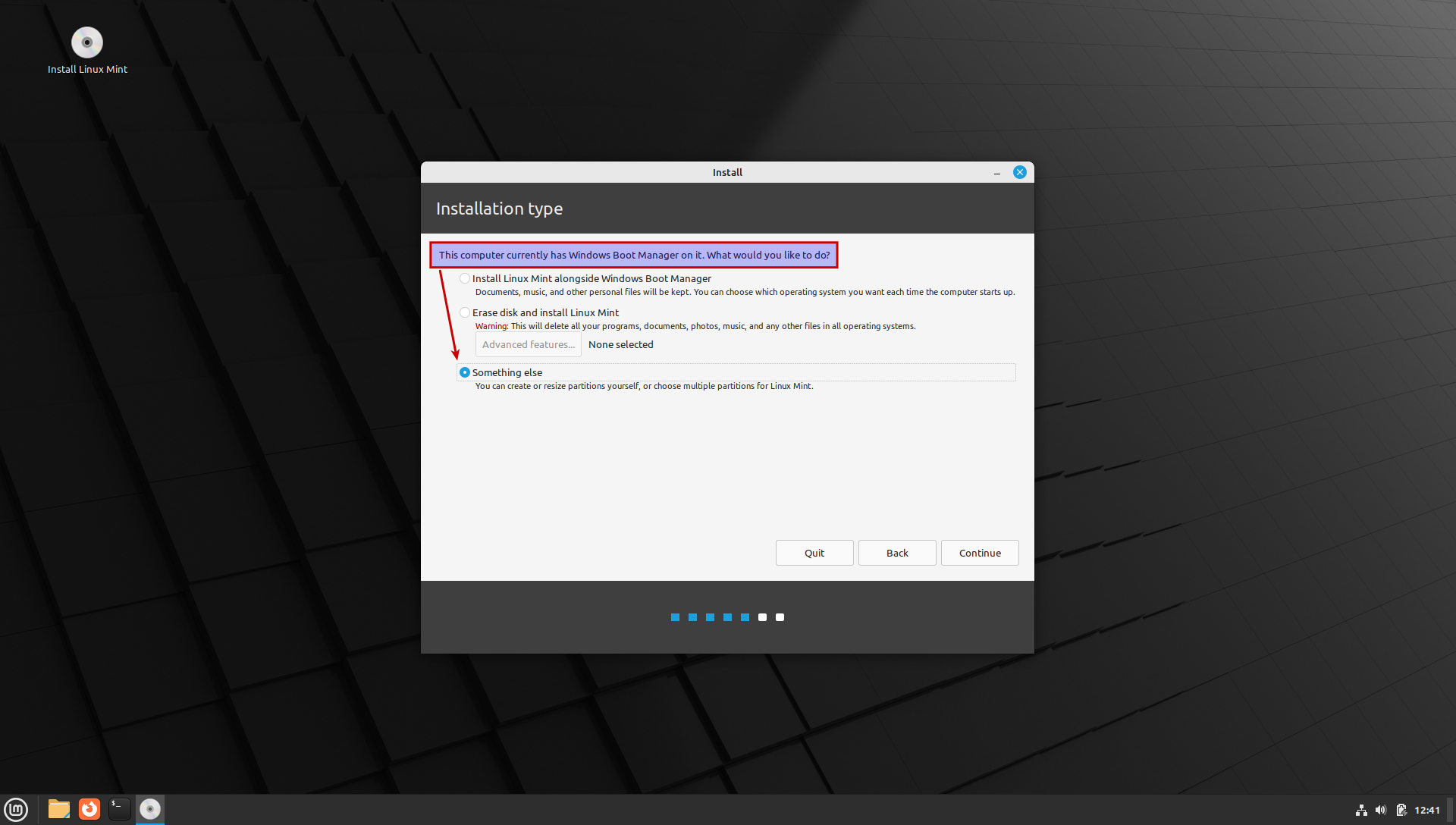
Task: Open the battery power tray icon
Action: point(1401,810)
